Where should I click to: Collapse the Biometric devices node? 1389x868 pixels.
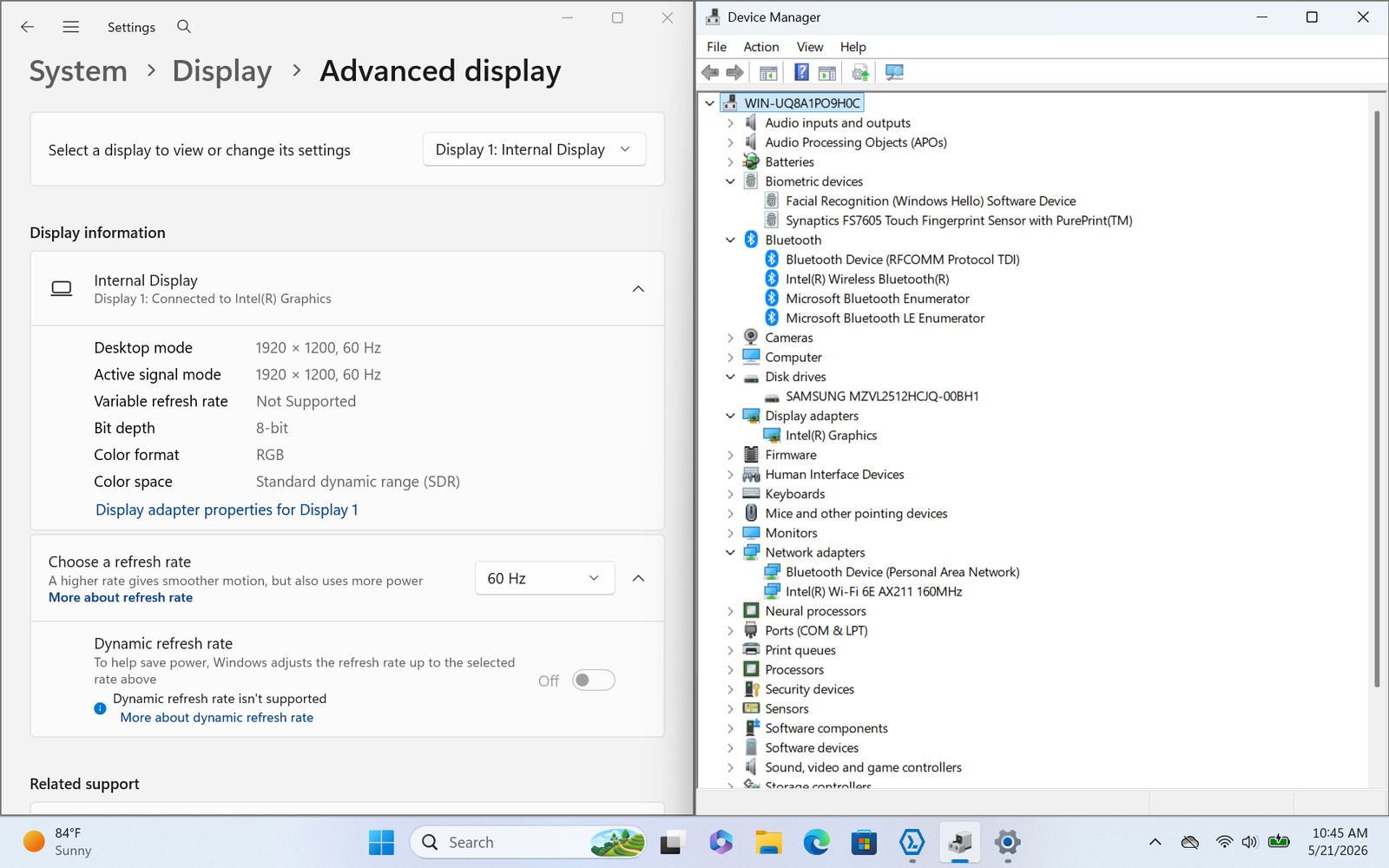click(730, 181)
